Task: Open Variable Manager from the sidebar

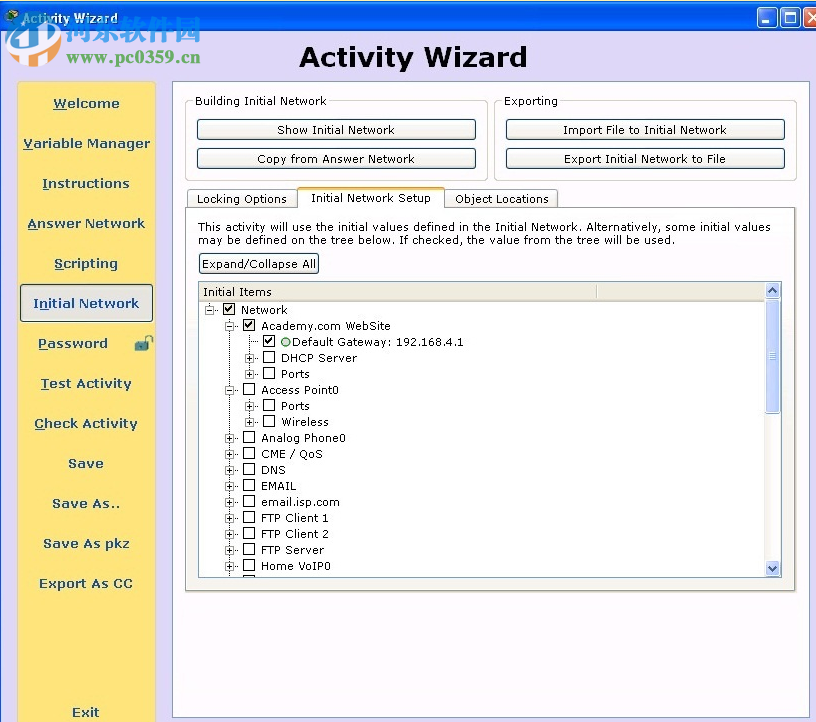Action: (x=86, y=143)
